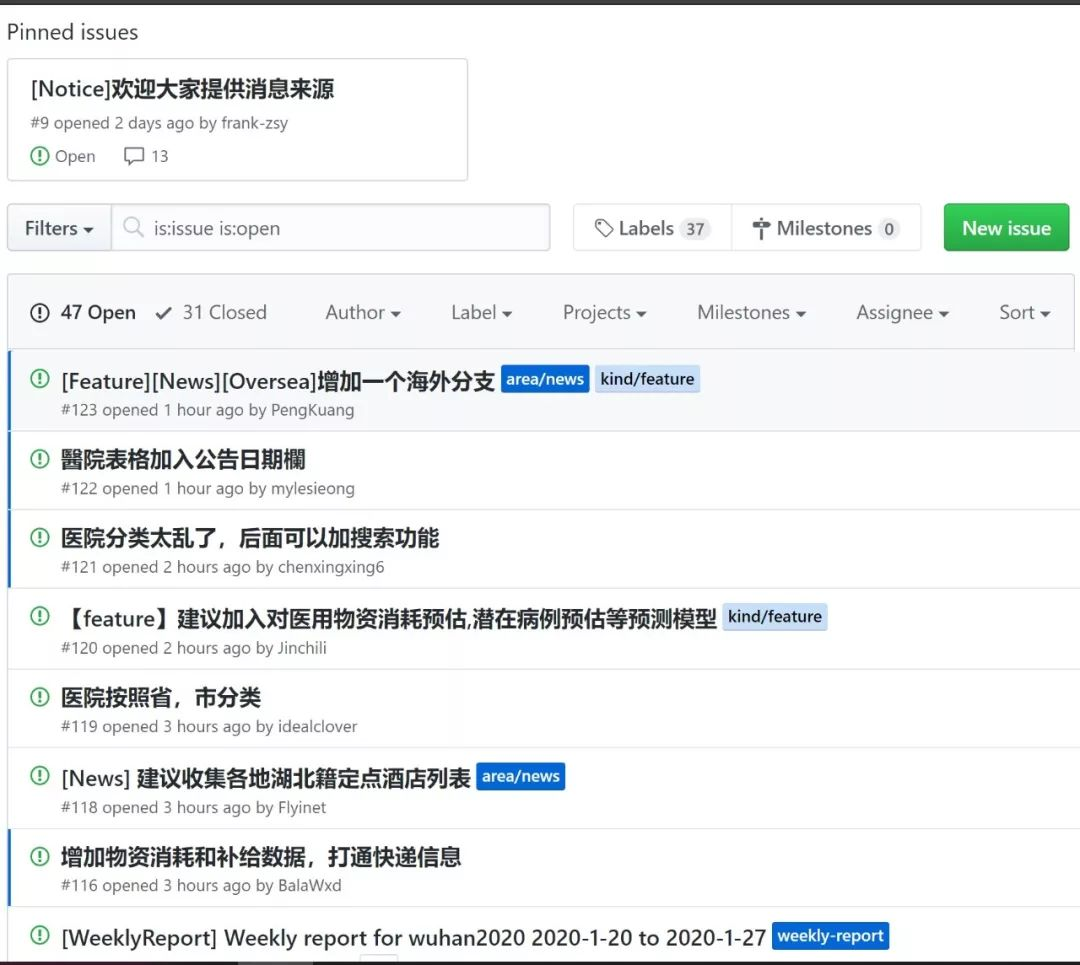Click checkmark icon beside 31 Closed
This screenshot has height=965, width=1080.
click(x=164, y=313)
